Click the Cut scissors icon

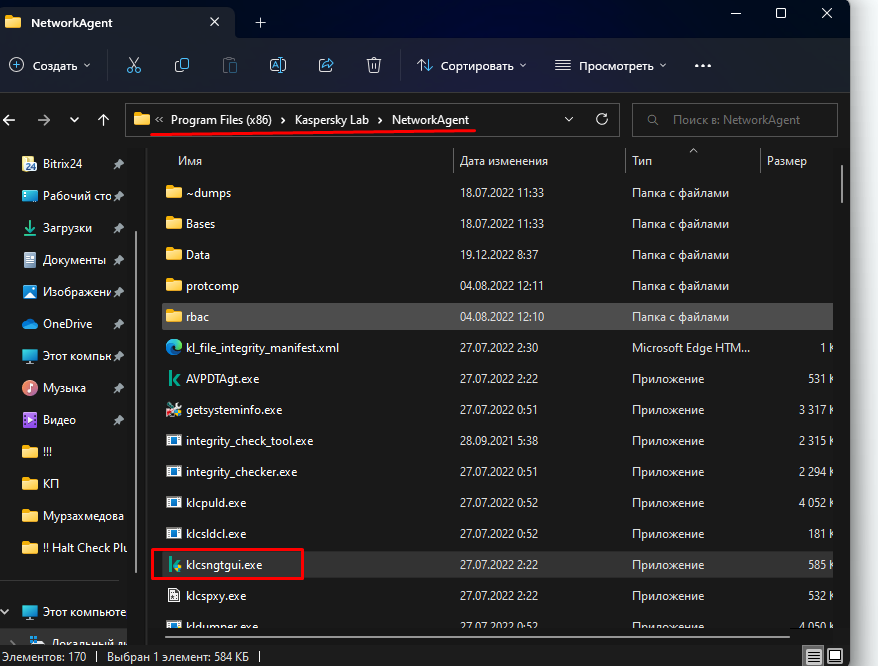pyautogui.click(x=134, y=66)
